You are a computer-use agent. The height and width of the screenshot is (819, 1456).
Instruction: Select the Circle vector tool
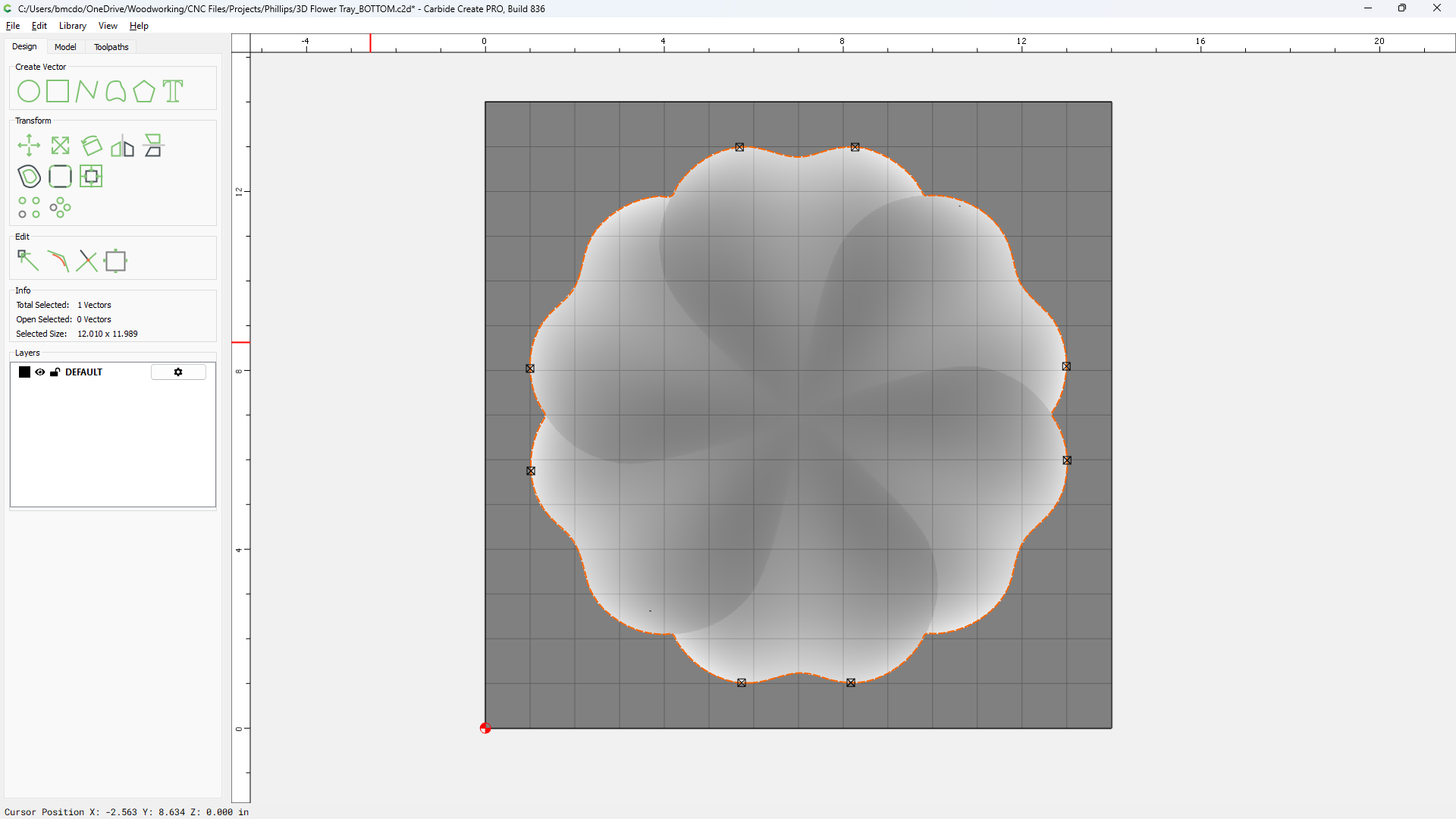[29, 91]
